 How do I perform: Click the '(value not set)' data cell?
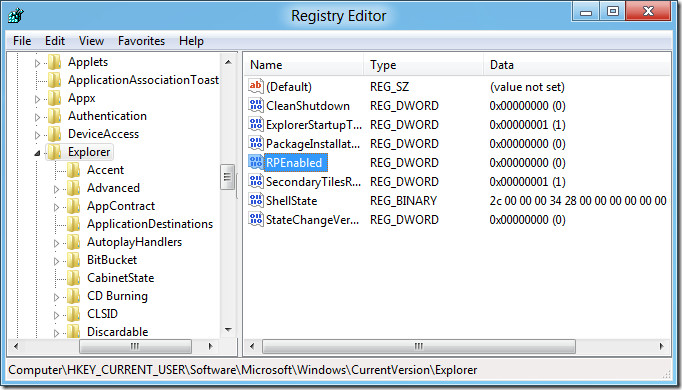coord(527,87)
